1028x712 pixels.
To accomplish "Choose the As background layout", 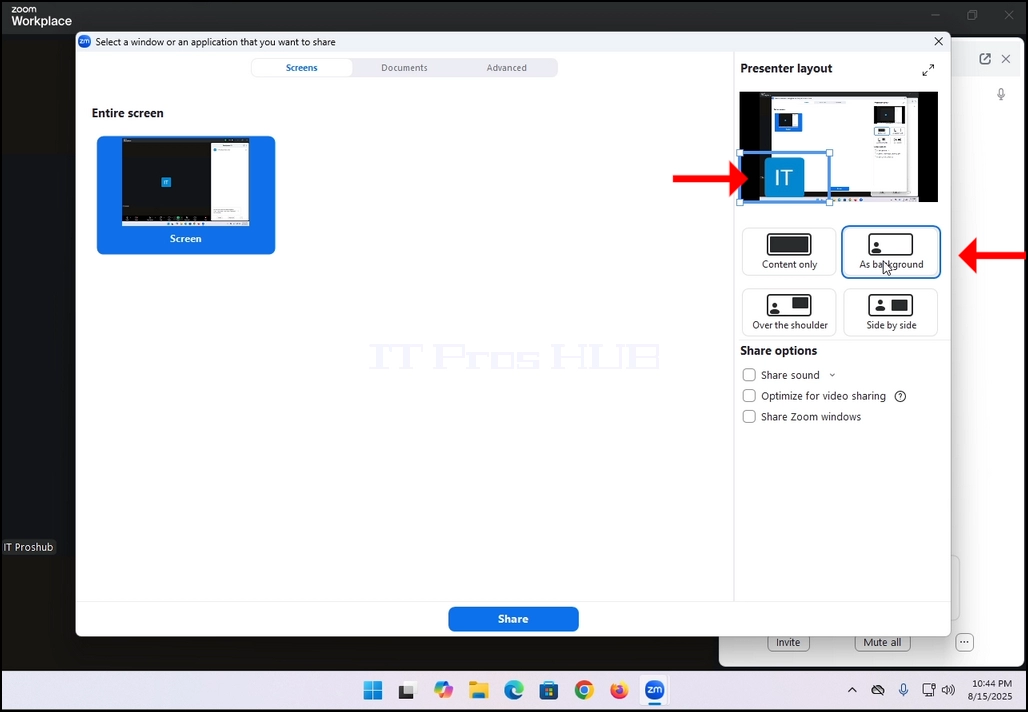I will click(x=891, y=252).
